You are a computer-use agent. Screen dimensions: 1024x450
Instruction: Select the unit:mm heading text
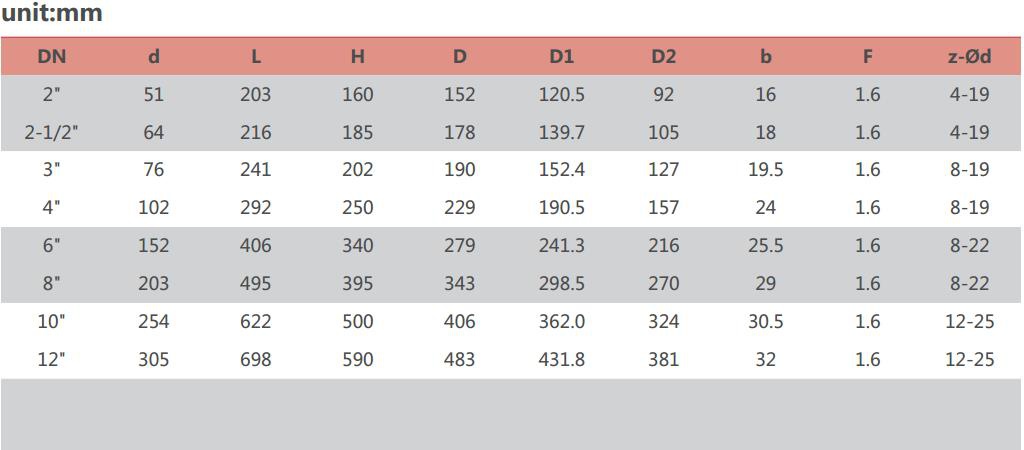click(52, 13)
